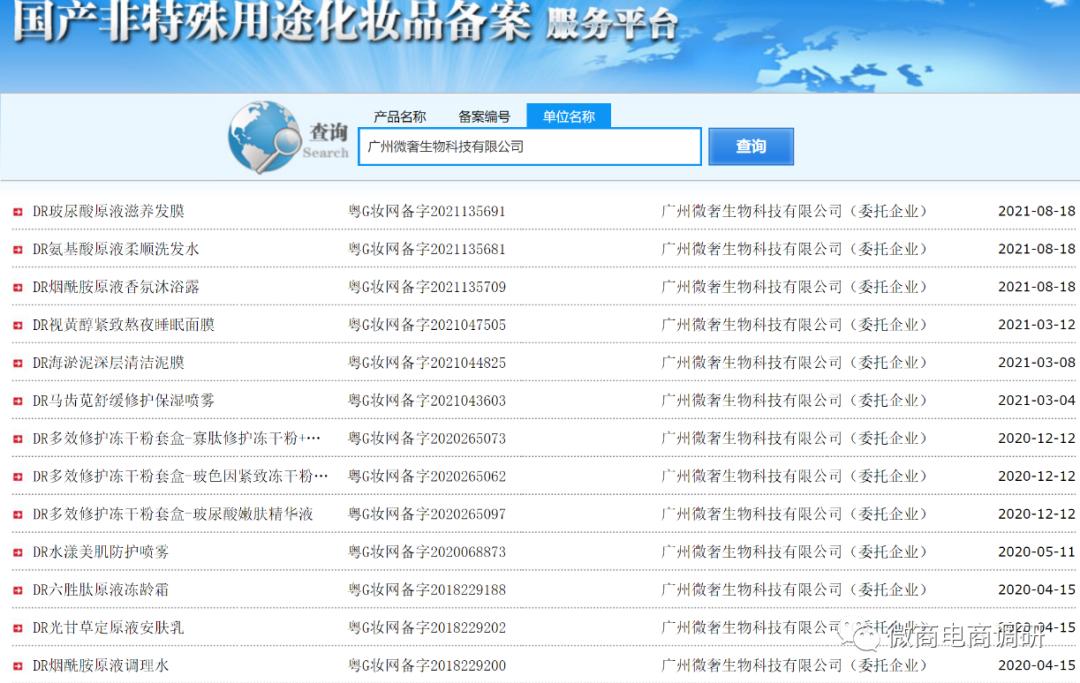Viewport: 1080px width, 683px height.
Task: Click record number 粤G妆网备字2020068873
Action: click(x=427, y=552)
